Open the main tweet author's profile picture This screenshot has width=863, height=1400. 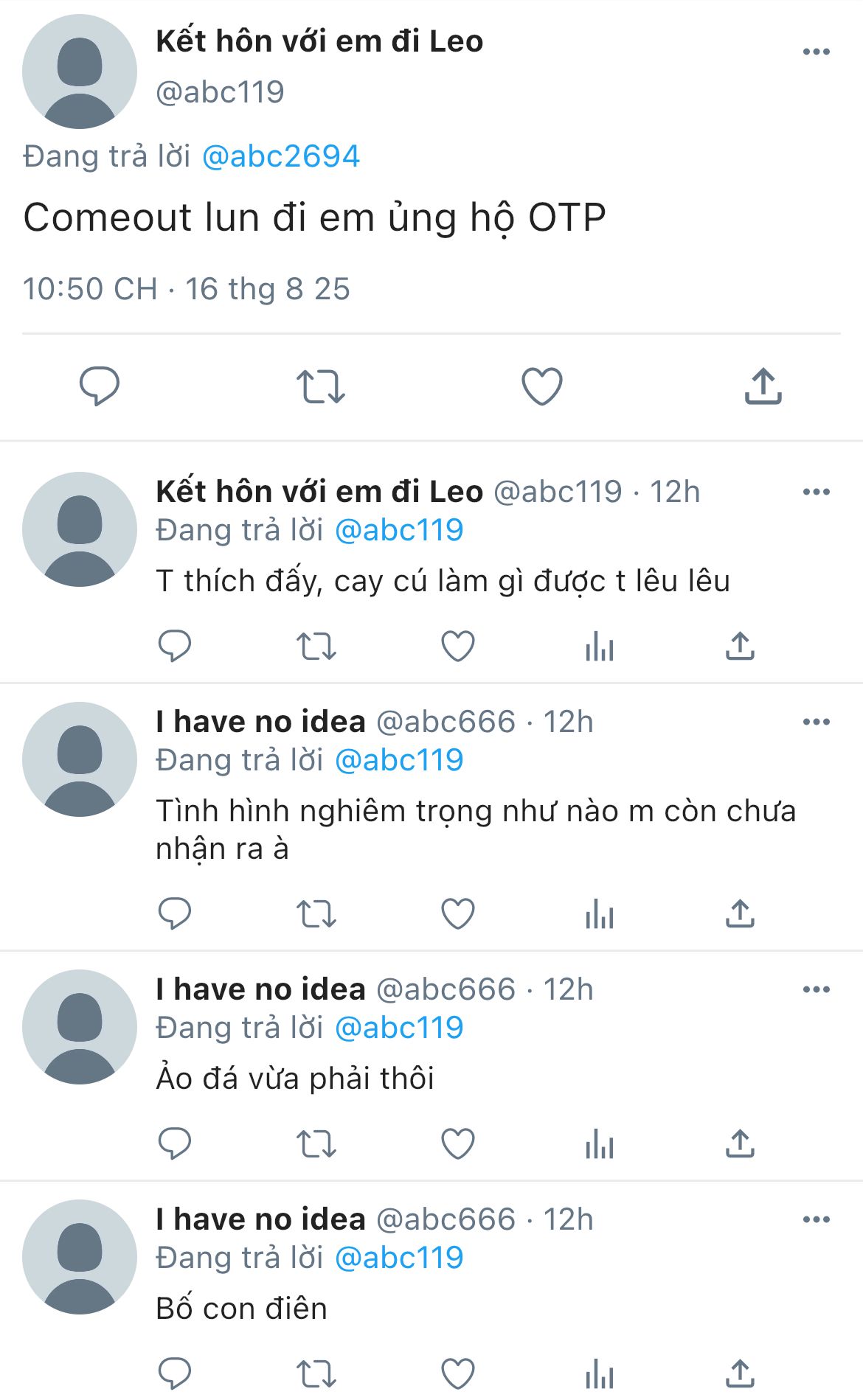[x=80, y=72]
